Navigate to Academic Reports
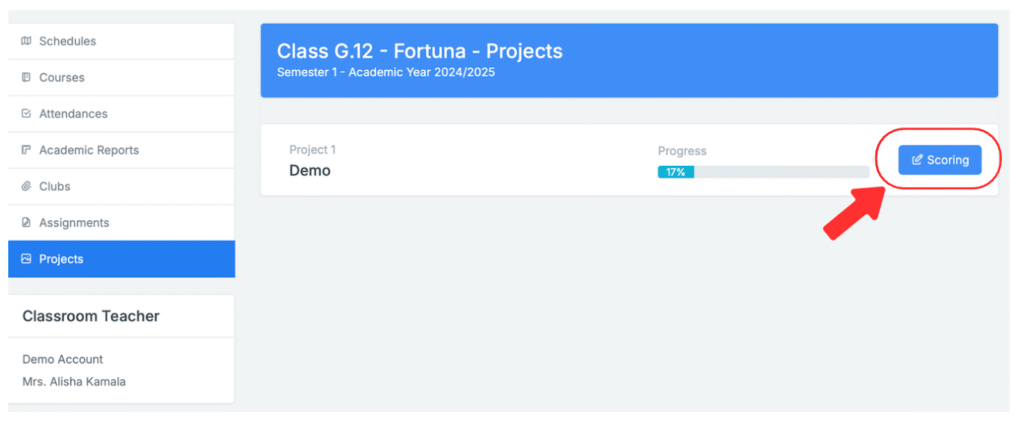 (x=88, y=150)
